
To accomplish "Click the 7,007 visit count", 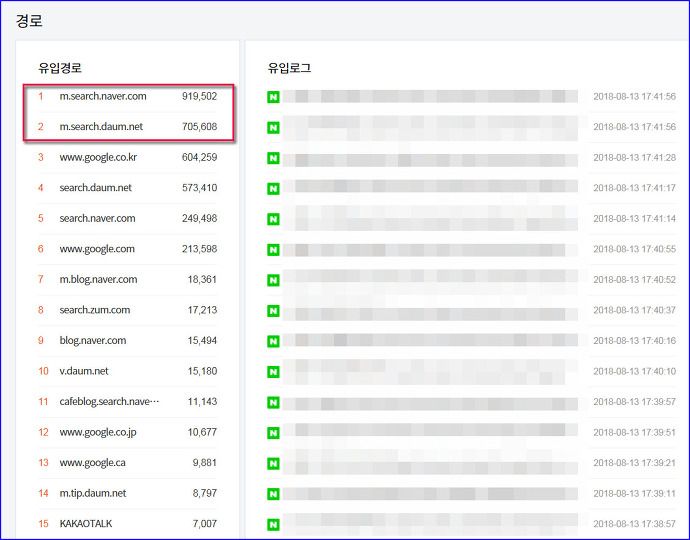I will (205, 524).
